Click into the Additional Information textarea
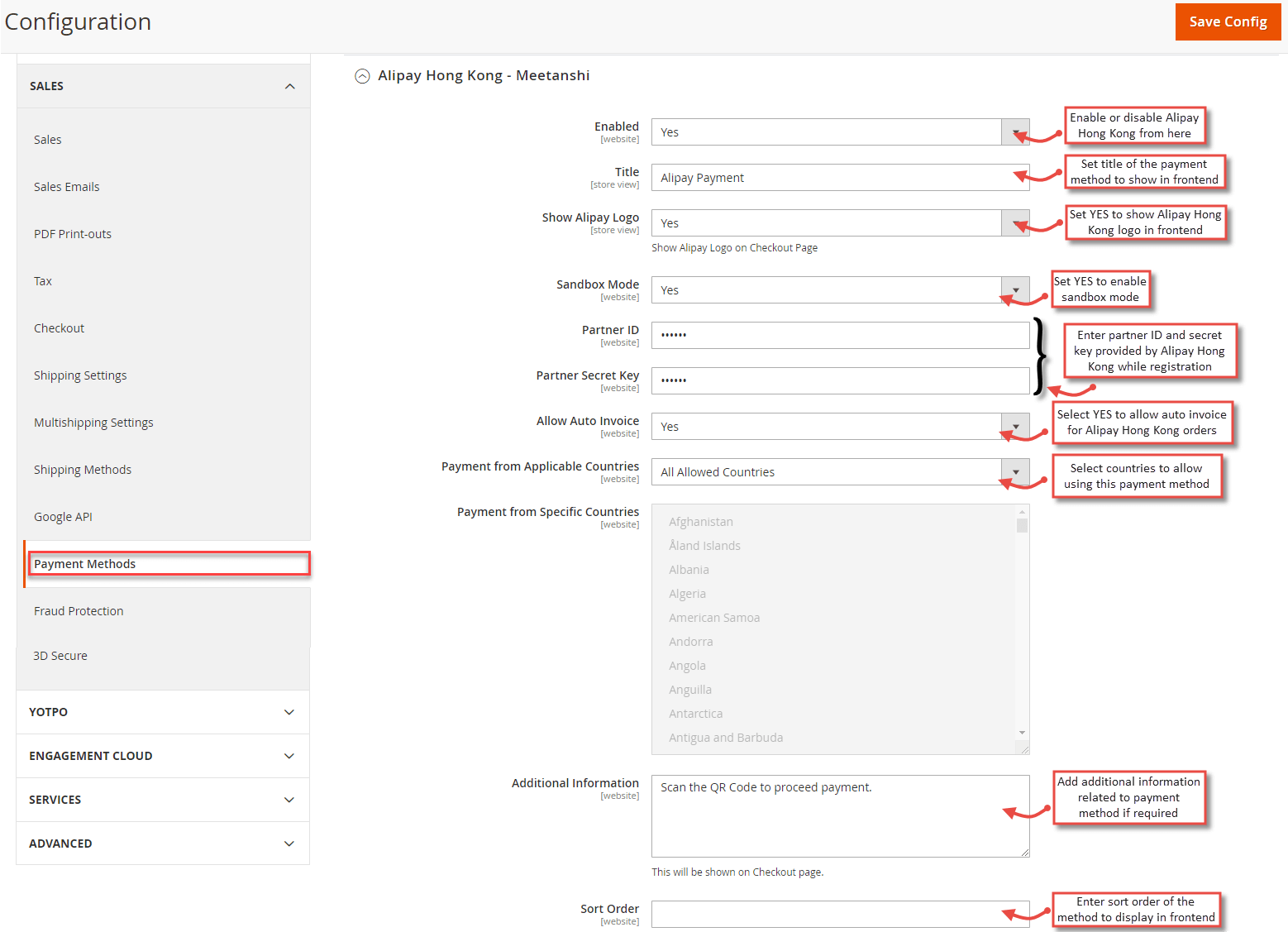 pos(840,815)
